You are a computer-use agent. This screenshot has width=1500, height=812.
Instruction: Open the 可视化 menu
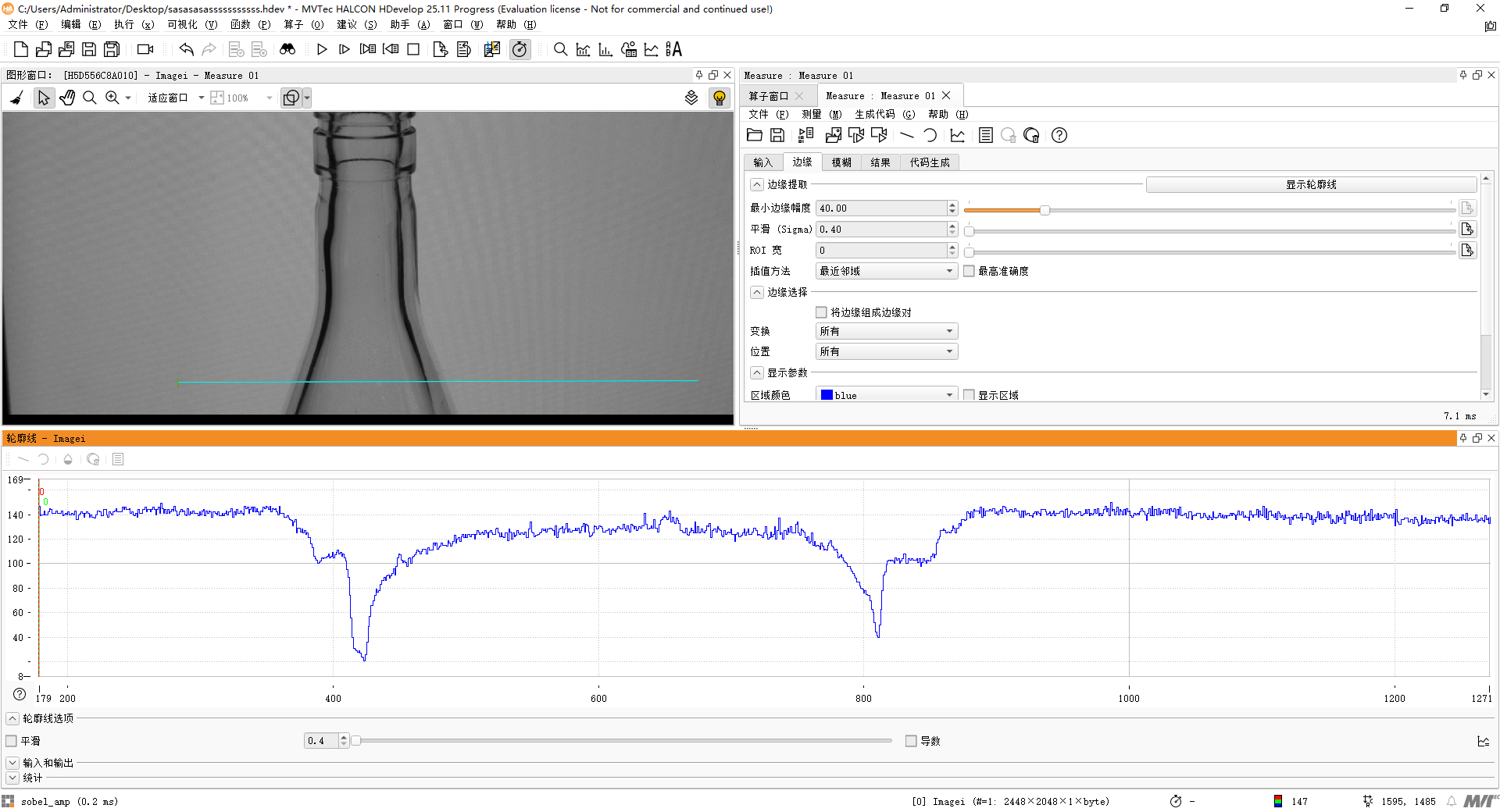pyautogui.click(x=191, y=24)
